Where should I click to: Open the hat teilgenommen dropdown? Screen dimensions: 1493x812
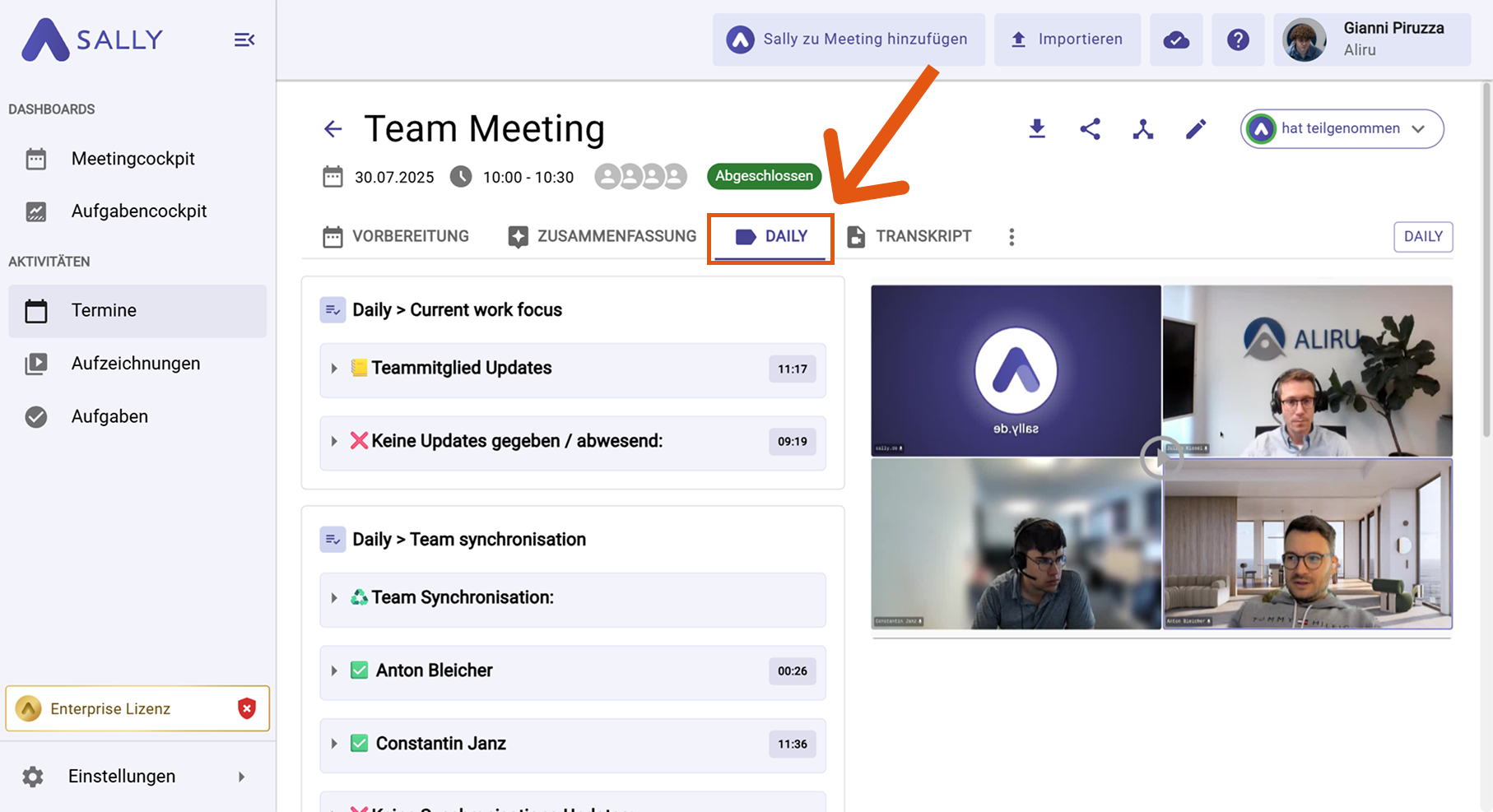point(1342,128)
